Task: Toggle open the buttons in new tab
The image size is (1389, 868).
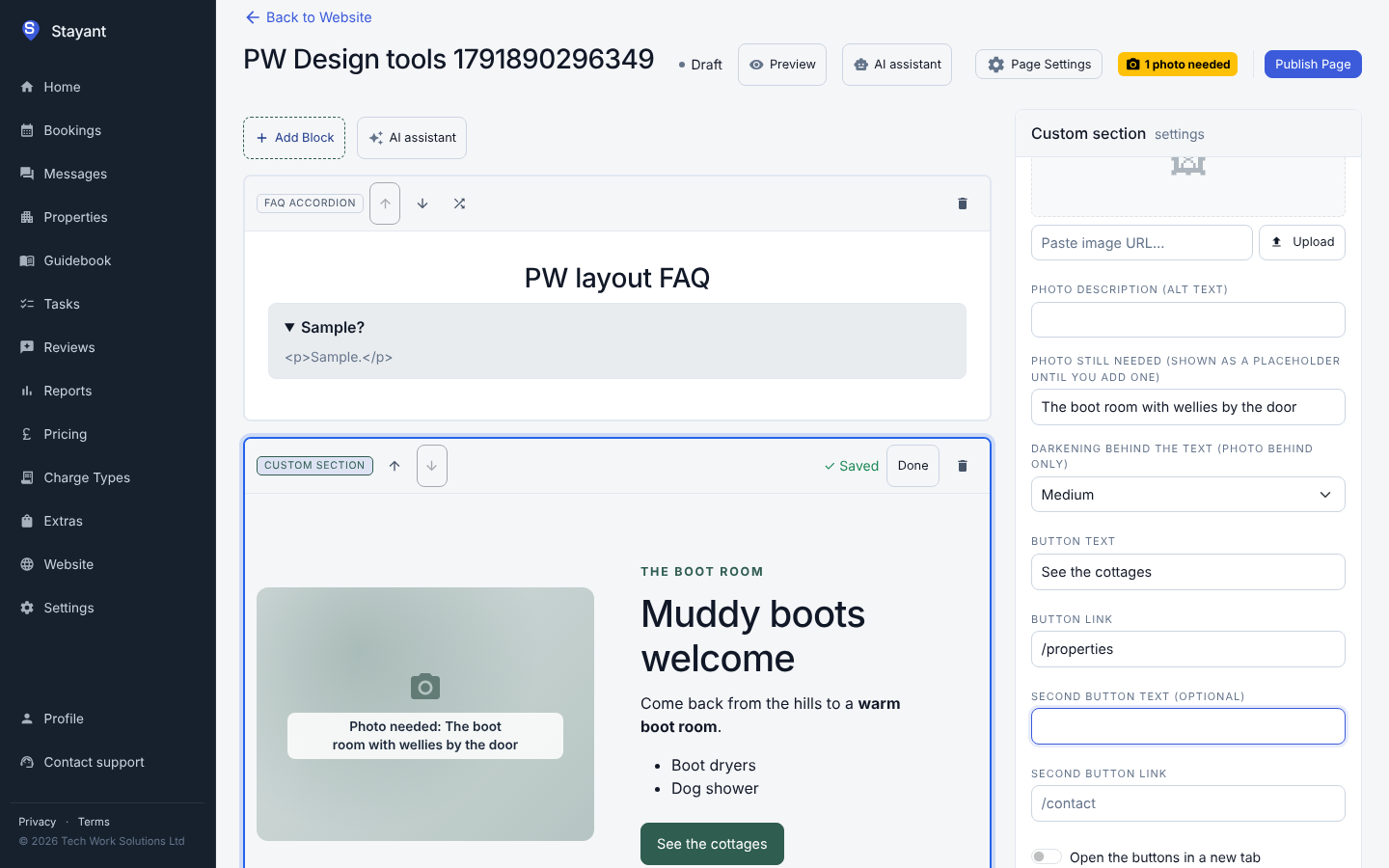Action: (x=1046, y=856)
